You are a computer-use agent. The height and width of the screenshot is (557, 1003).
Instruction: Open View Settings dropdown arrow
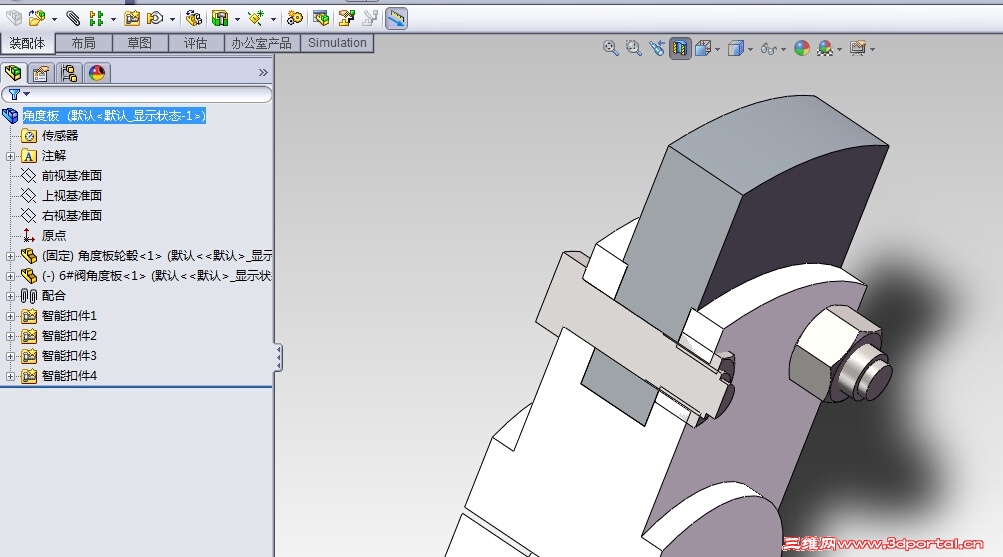(873, 49)
